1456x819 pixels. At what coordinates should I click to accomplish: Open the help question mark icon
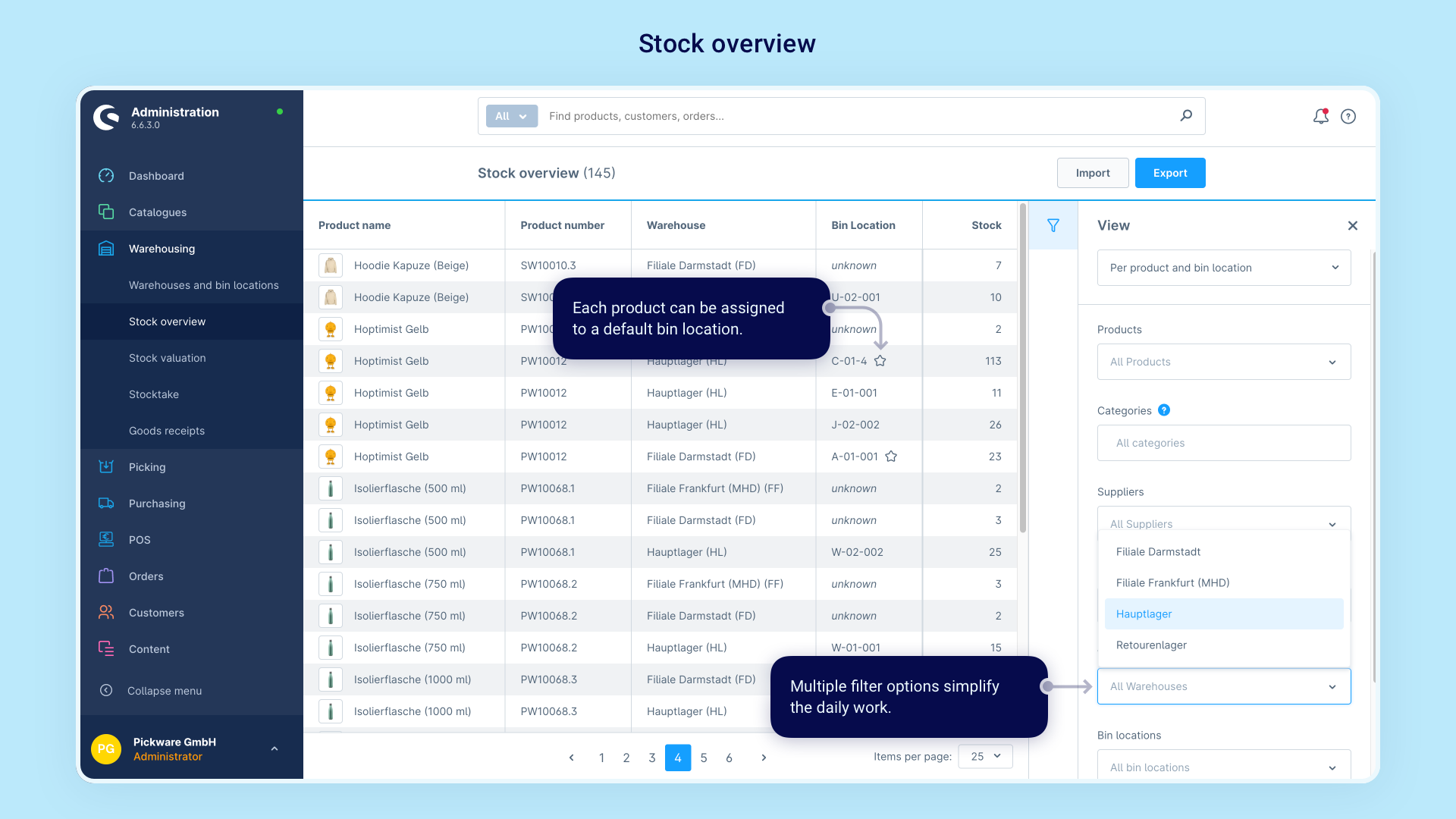1348,116
